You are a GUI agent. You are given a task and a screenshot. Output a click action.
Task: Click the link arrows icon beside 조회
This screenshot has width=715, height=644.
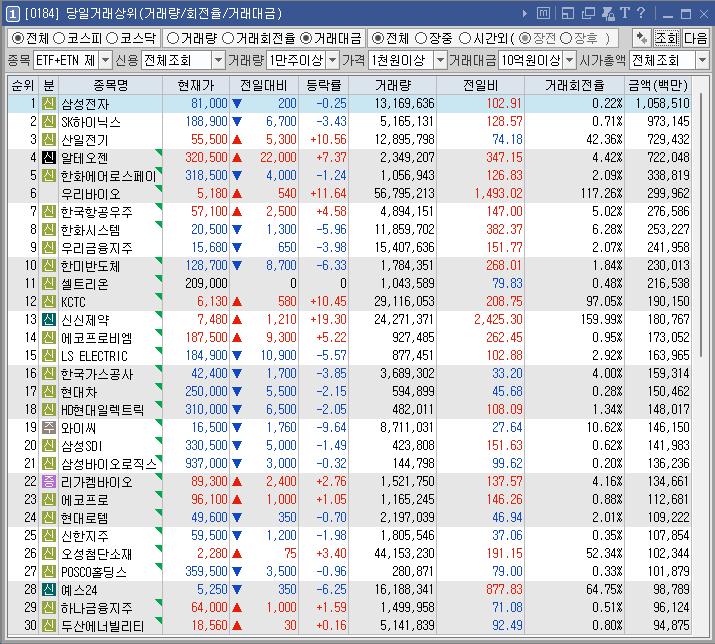coord(642,38)
